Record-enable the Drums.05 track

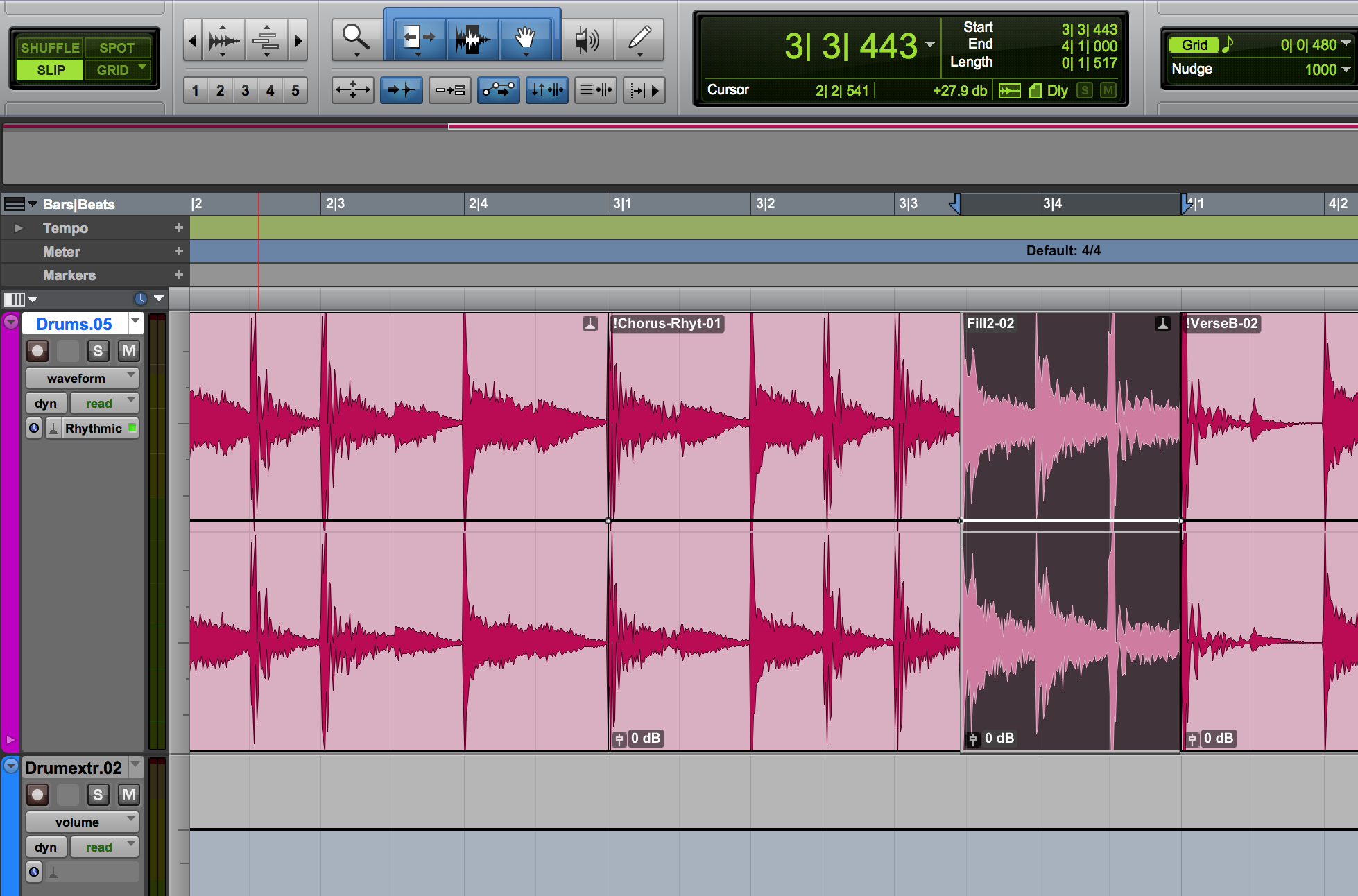point(37,351)
